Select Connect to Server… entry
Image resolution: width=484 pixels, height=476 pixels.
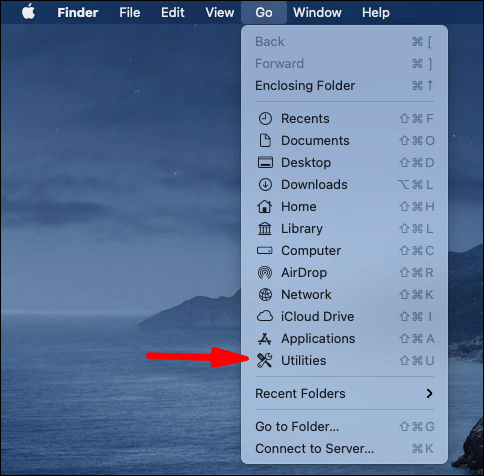coord(344,449)
